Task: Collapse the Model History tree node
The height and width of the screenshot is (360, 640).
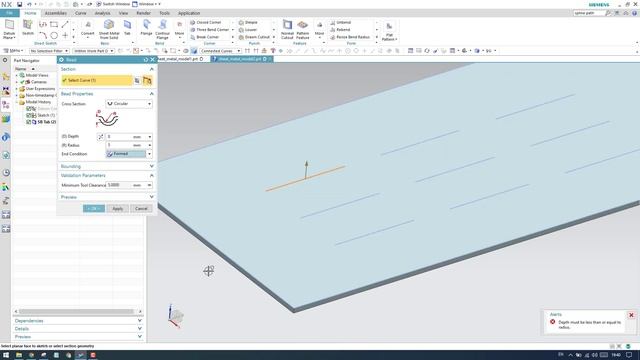Action: (17, 102)
